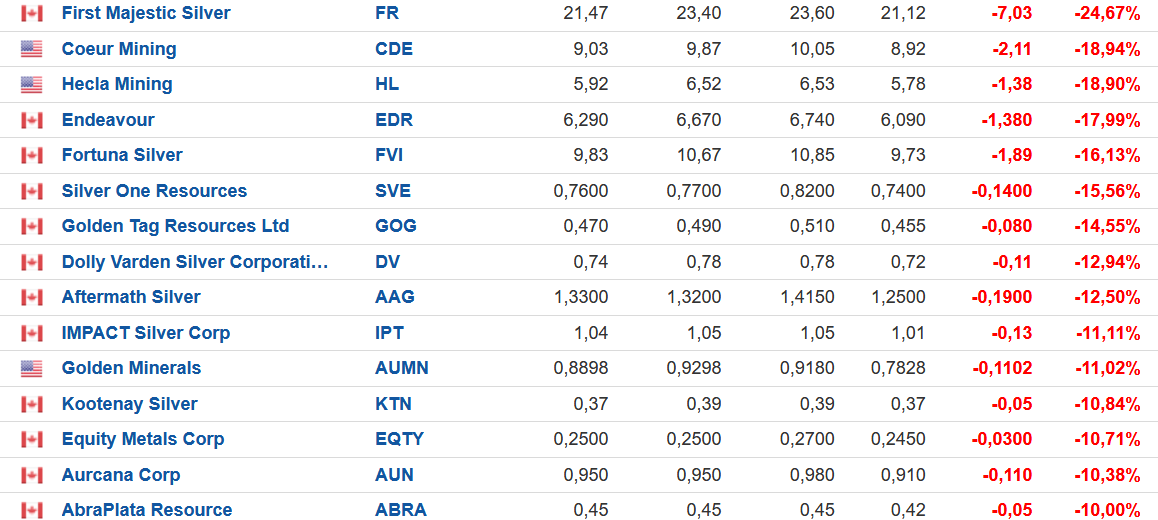Open the Coeur Mining link
This screenshot has width=1158, height=520.
(x=119, y=49)
